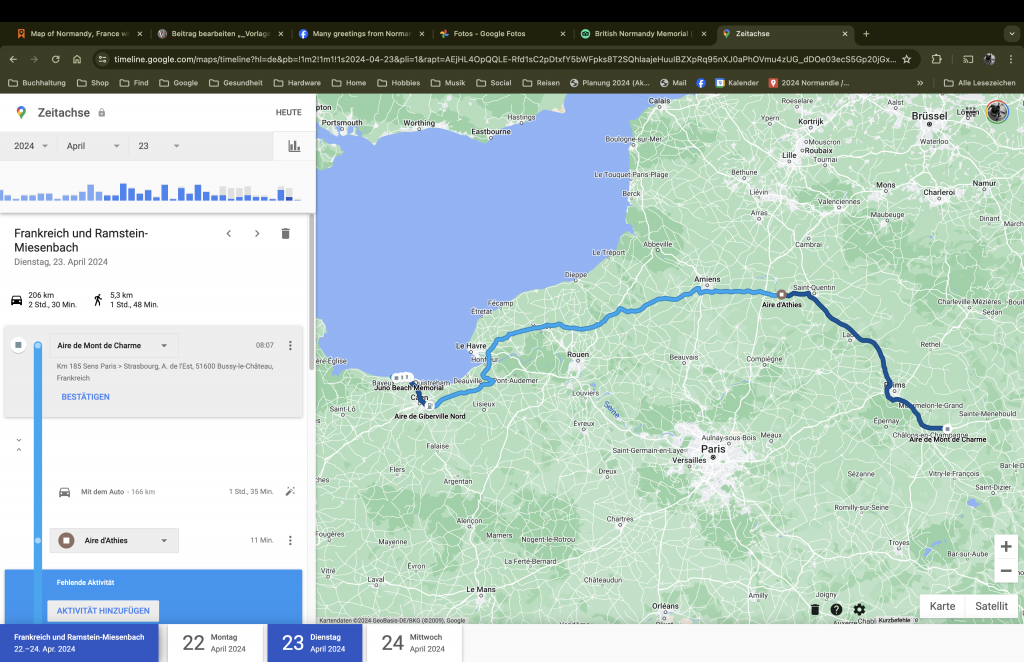Click the Aire d'Athies marker on map
1024x662 pixels.
(781, 294)
